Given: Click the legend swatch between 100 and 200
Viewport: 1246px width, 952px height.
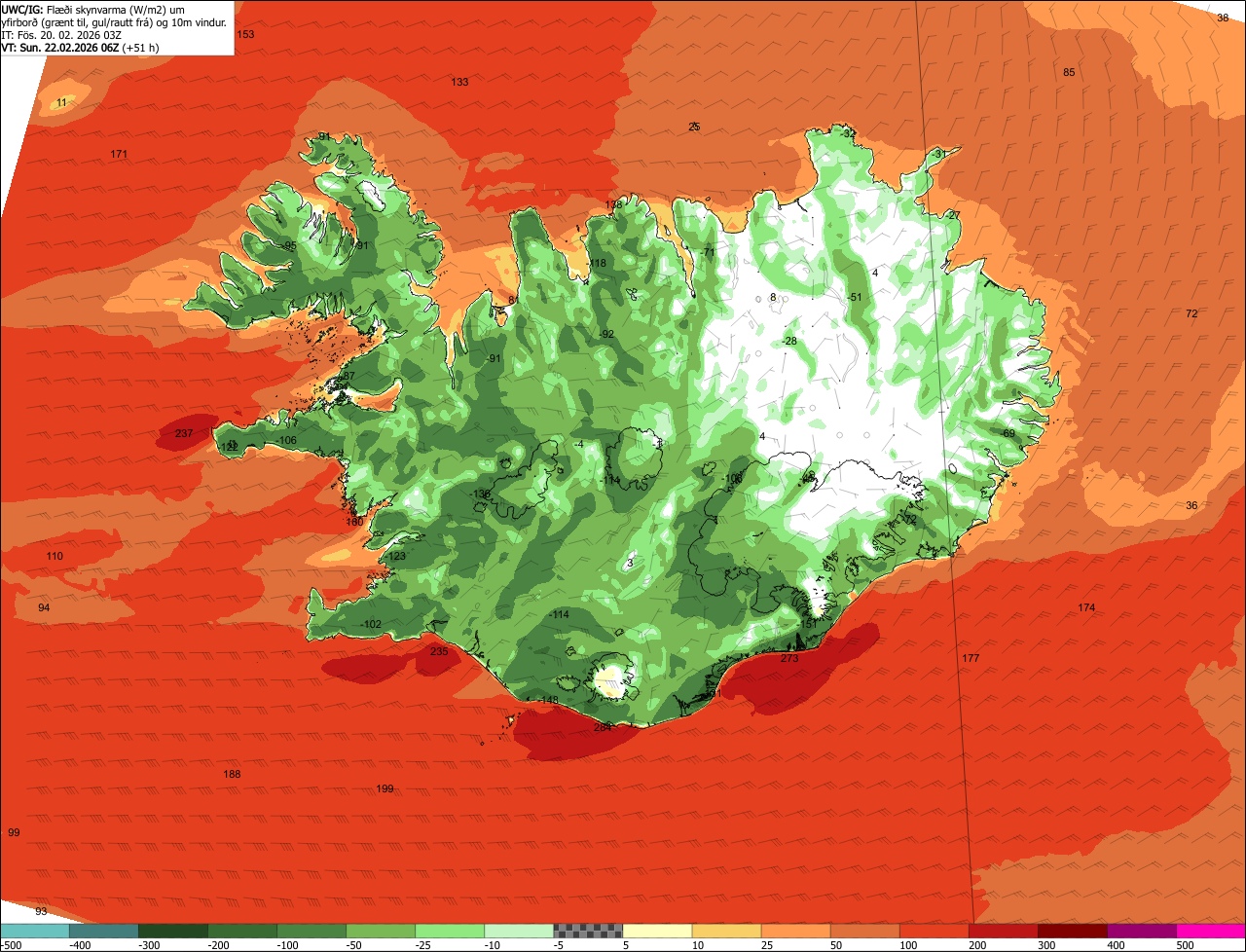Looking at the screenshot, I should [934, 931].
